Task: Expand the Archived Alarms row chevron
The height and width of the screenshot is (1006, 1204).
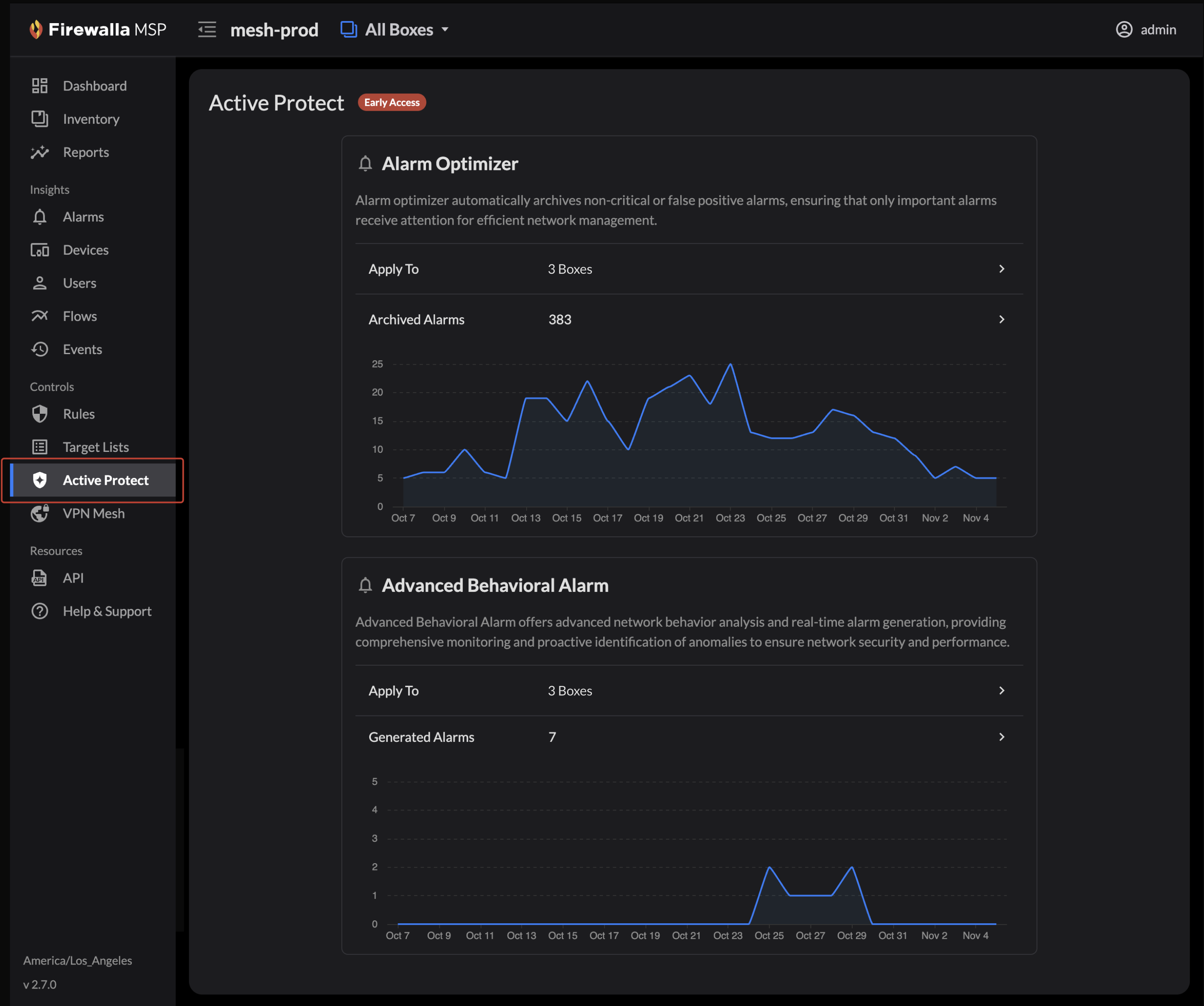Action: tap(1001, 319)
